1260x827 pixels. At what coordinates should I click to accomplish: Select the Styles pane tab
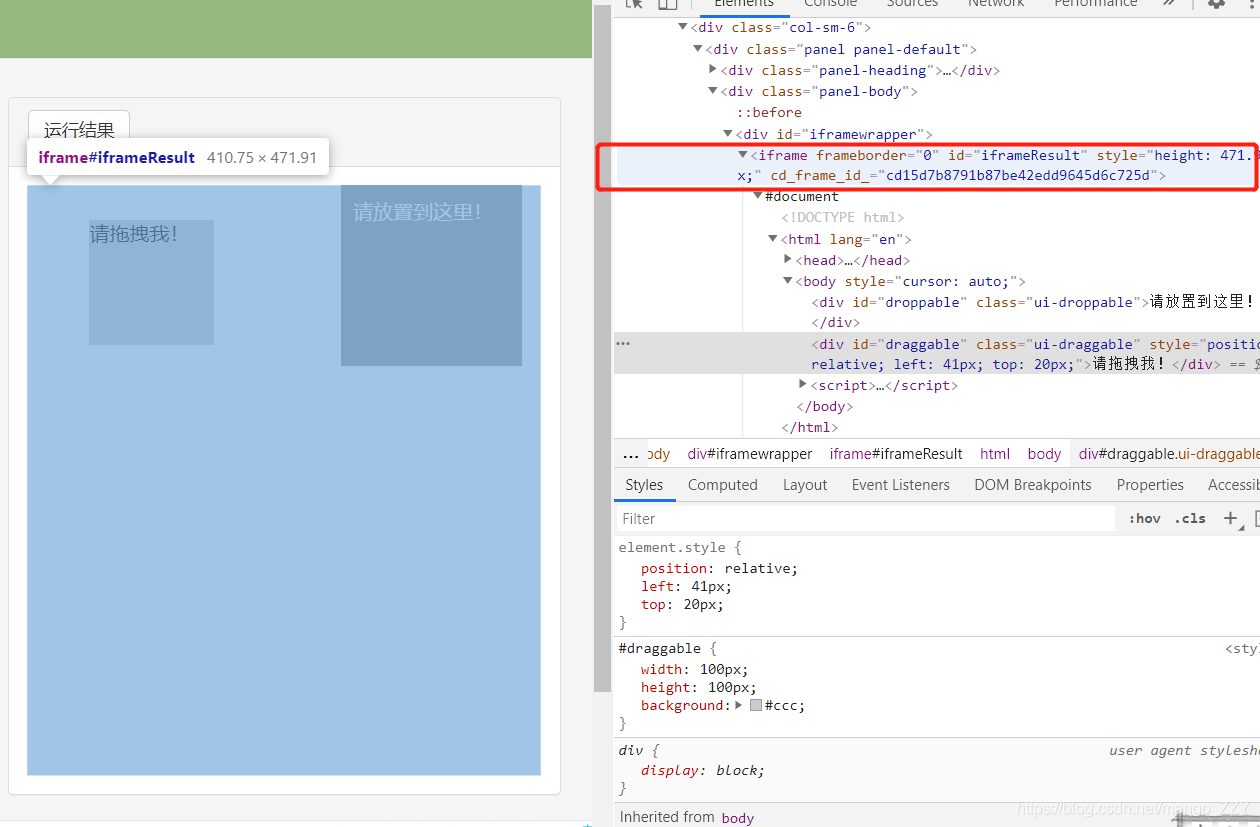[644, 485]
